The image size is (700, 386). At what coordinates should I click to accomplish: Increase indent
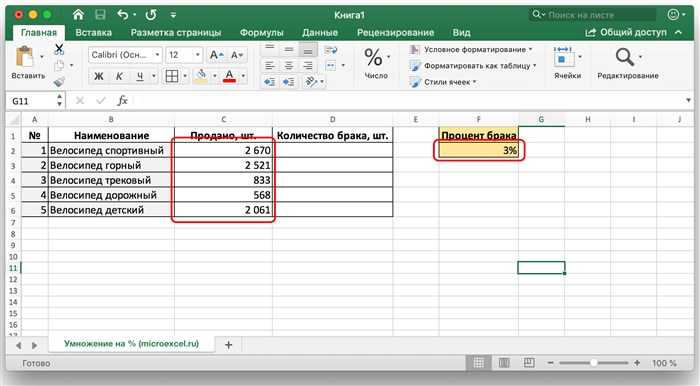pyautogui.click(x=289, y=82)
